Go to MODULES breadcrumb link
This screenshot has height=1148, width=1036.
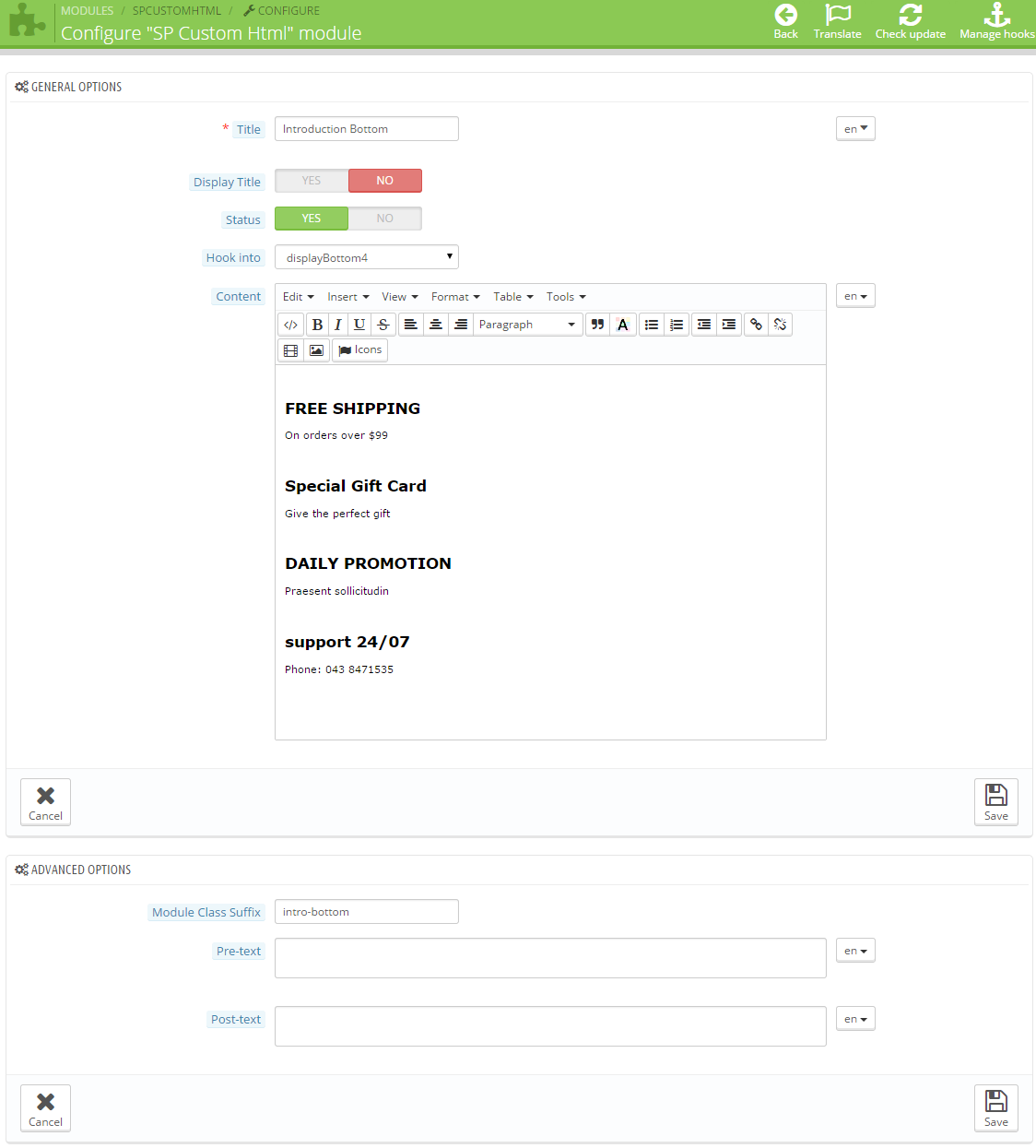pos(88,11)
